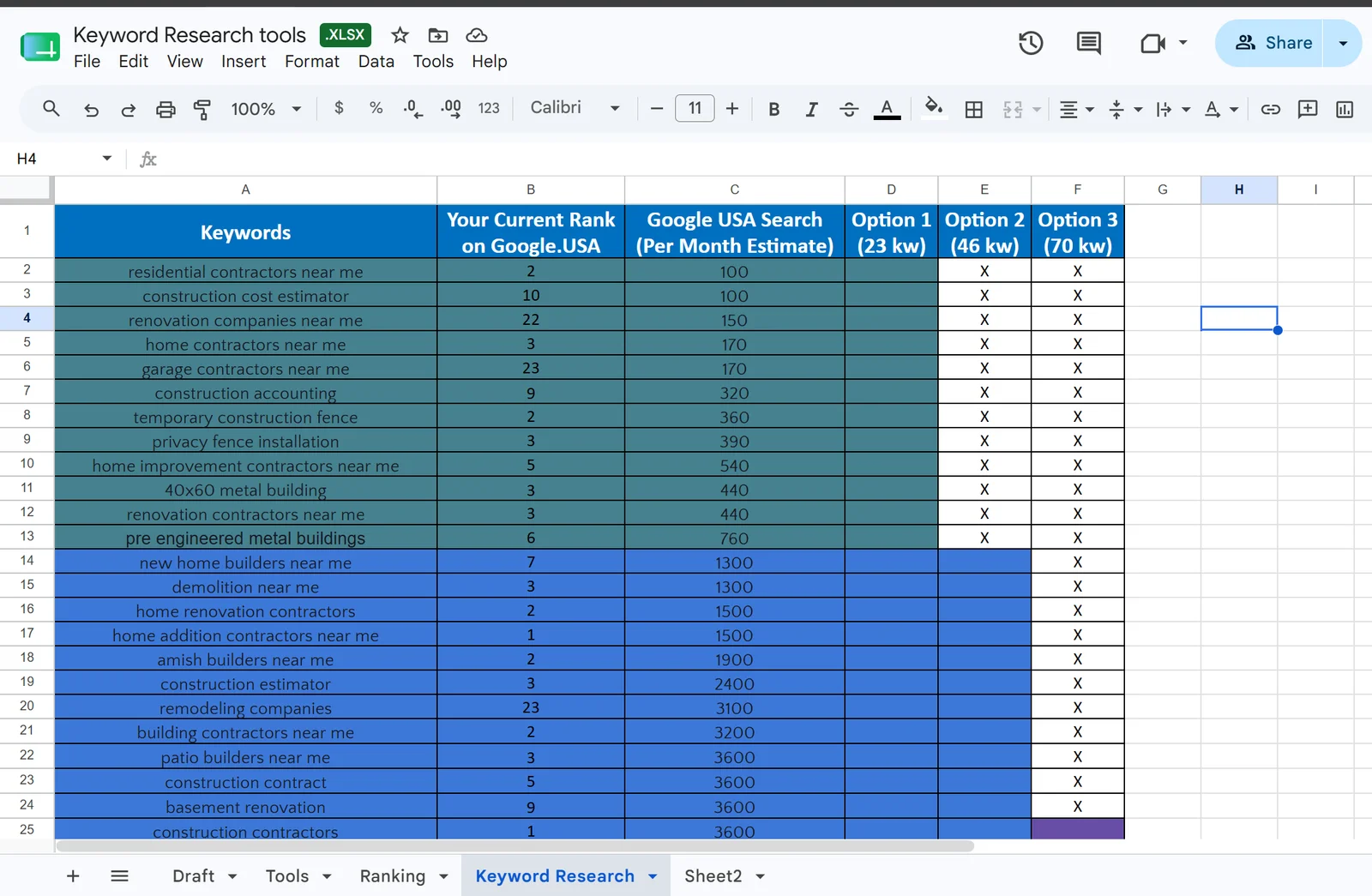The height and width of the screenshot is (896, 1372).
Task: Open the Format menu
Action: (312, 62)
